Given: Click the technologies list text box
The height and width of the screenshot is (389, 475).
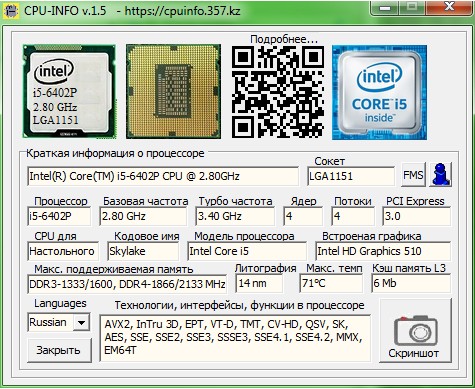Looking at the screenshot, I should (235, 338).
